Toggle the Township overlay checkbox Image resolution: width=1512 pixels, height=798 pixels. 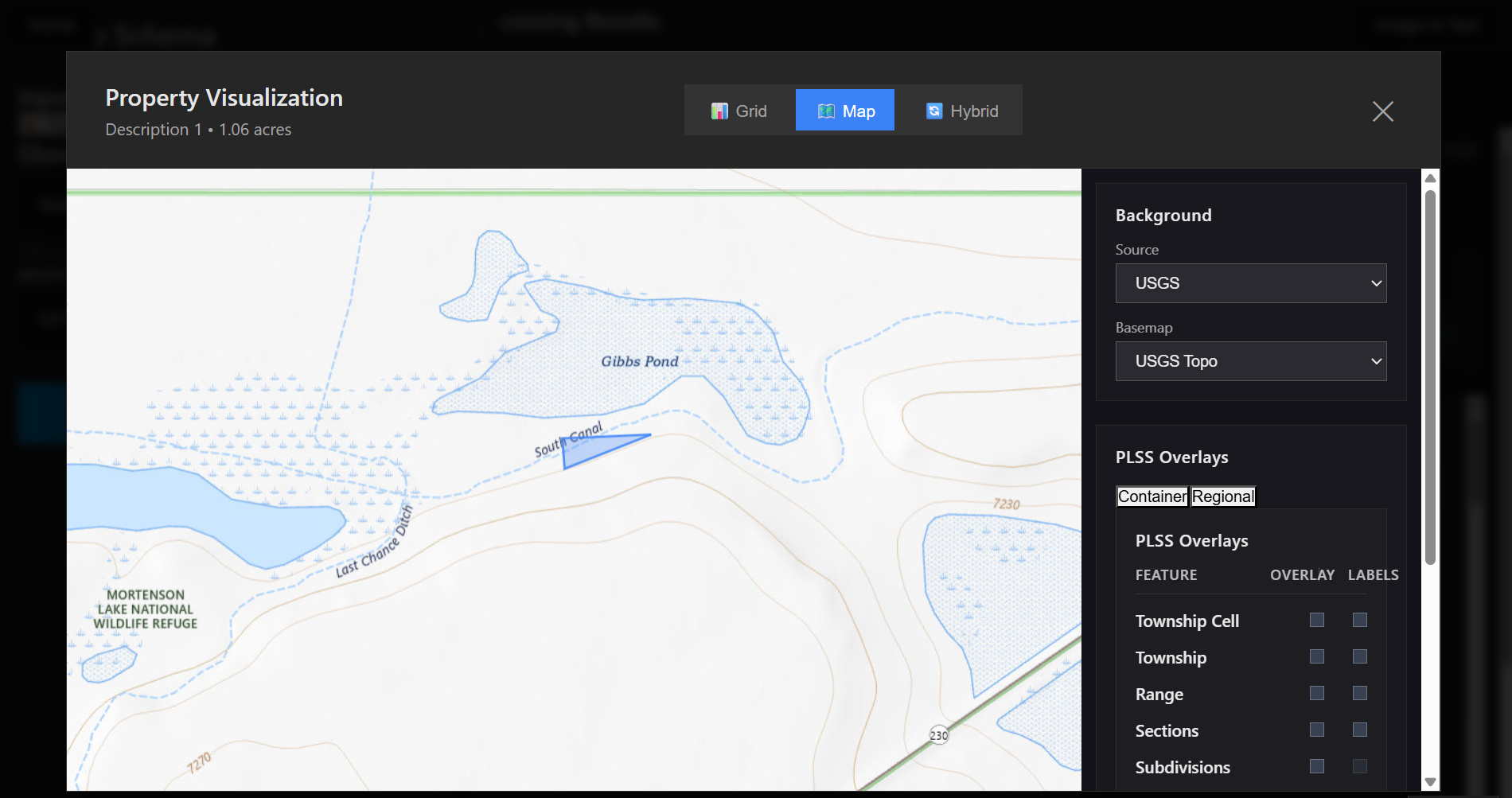pyautogui.click(x=1317, y=656)
